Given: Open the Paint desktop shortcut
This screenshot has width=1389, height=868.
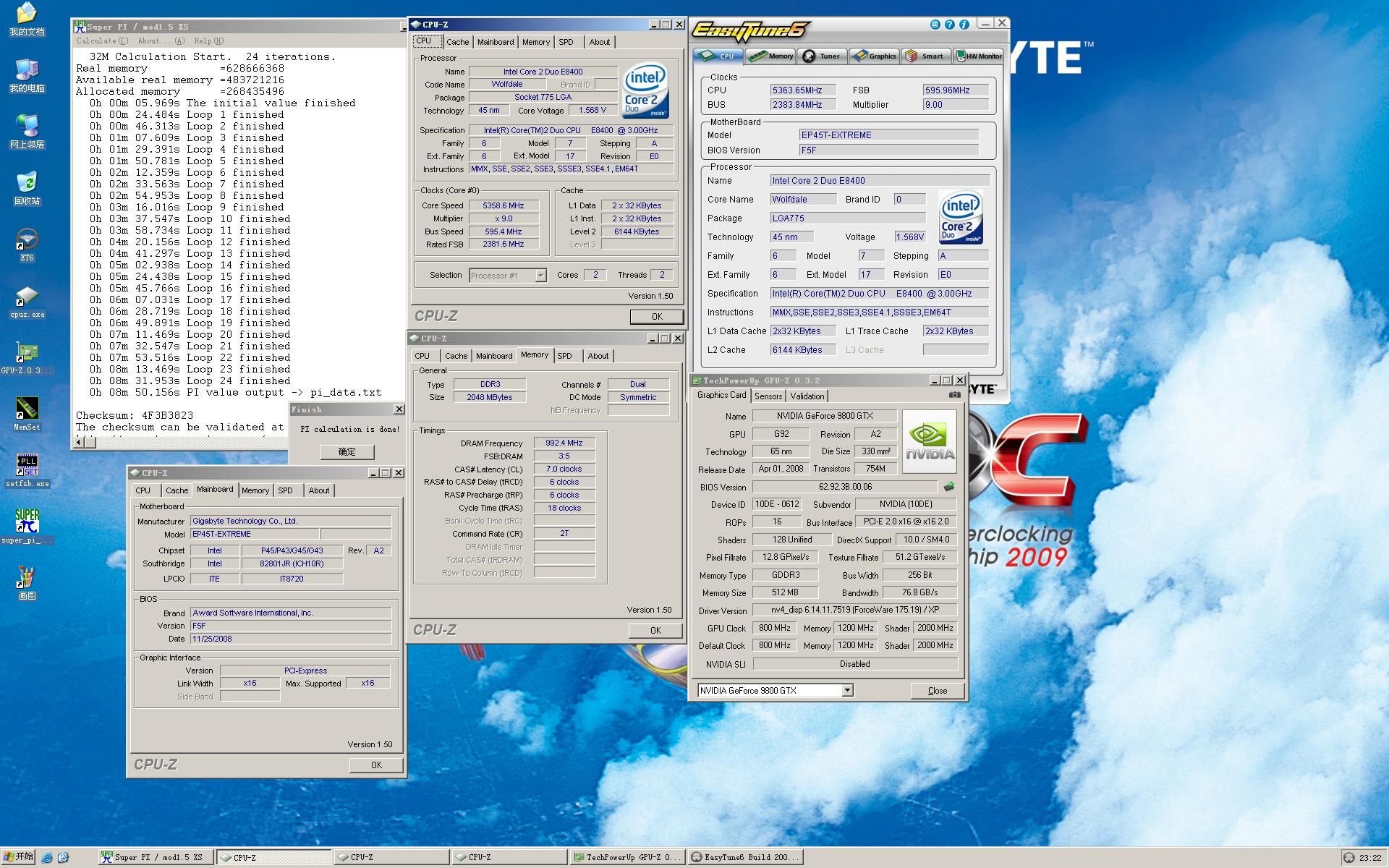Looking at the screenshot, I should click(27, 583).
